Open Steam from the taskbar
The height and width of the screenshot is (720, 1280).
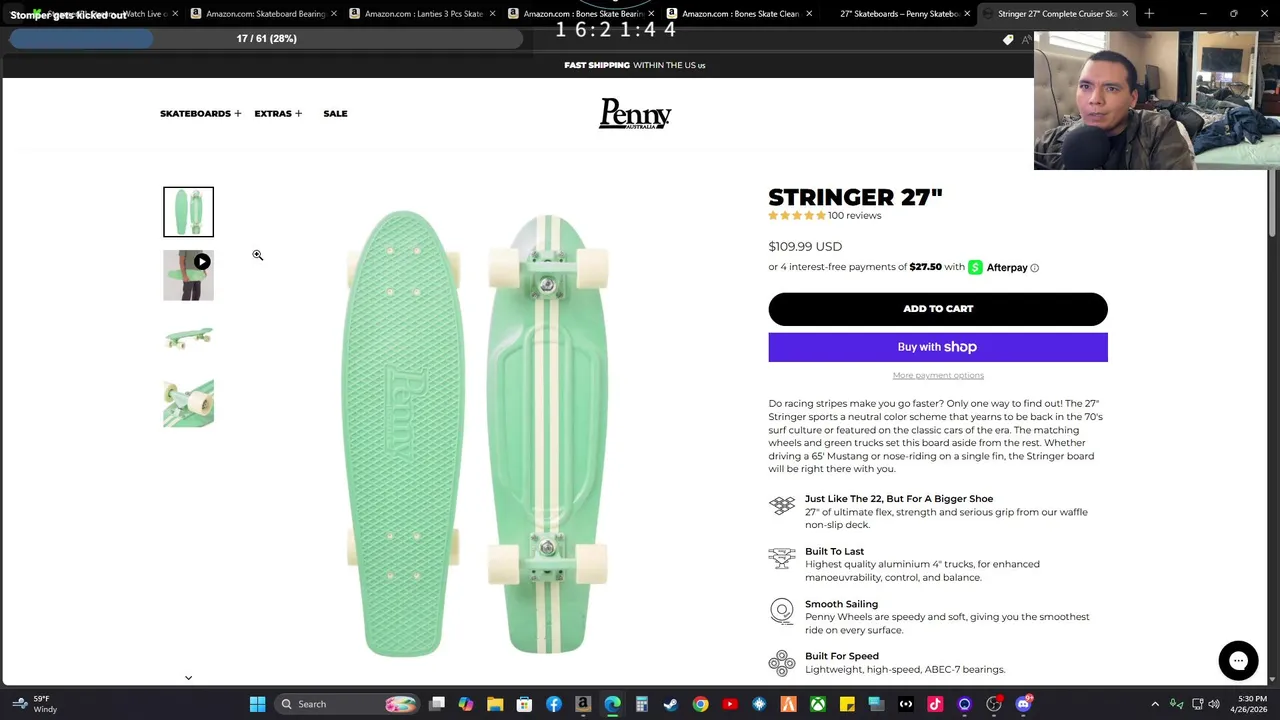click(x=671, y=704)
